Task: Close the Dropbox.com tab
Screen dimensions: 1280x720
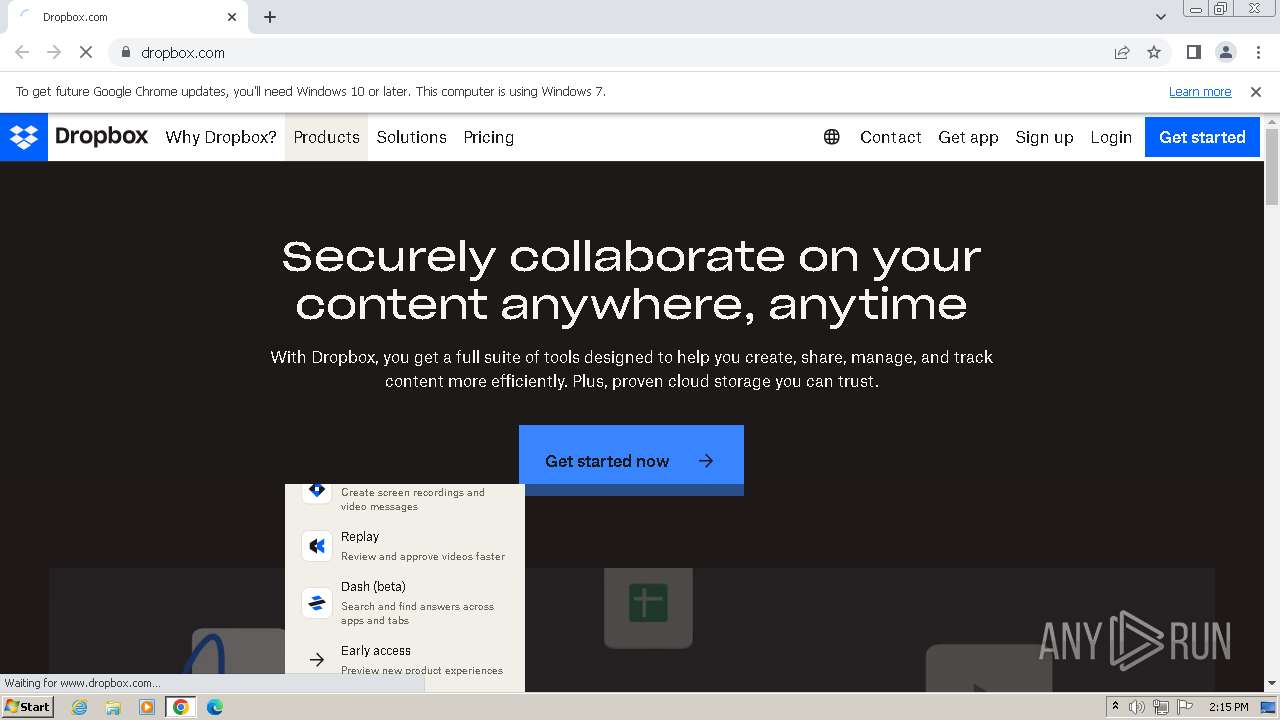Action: pos(232,17)
